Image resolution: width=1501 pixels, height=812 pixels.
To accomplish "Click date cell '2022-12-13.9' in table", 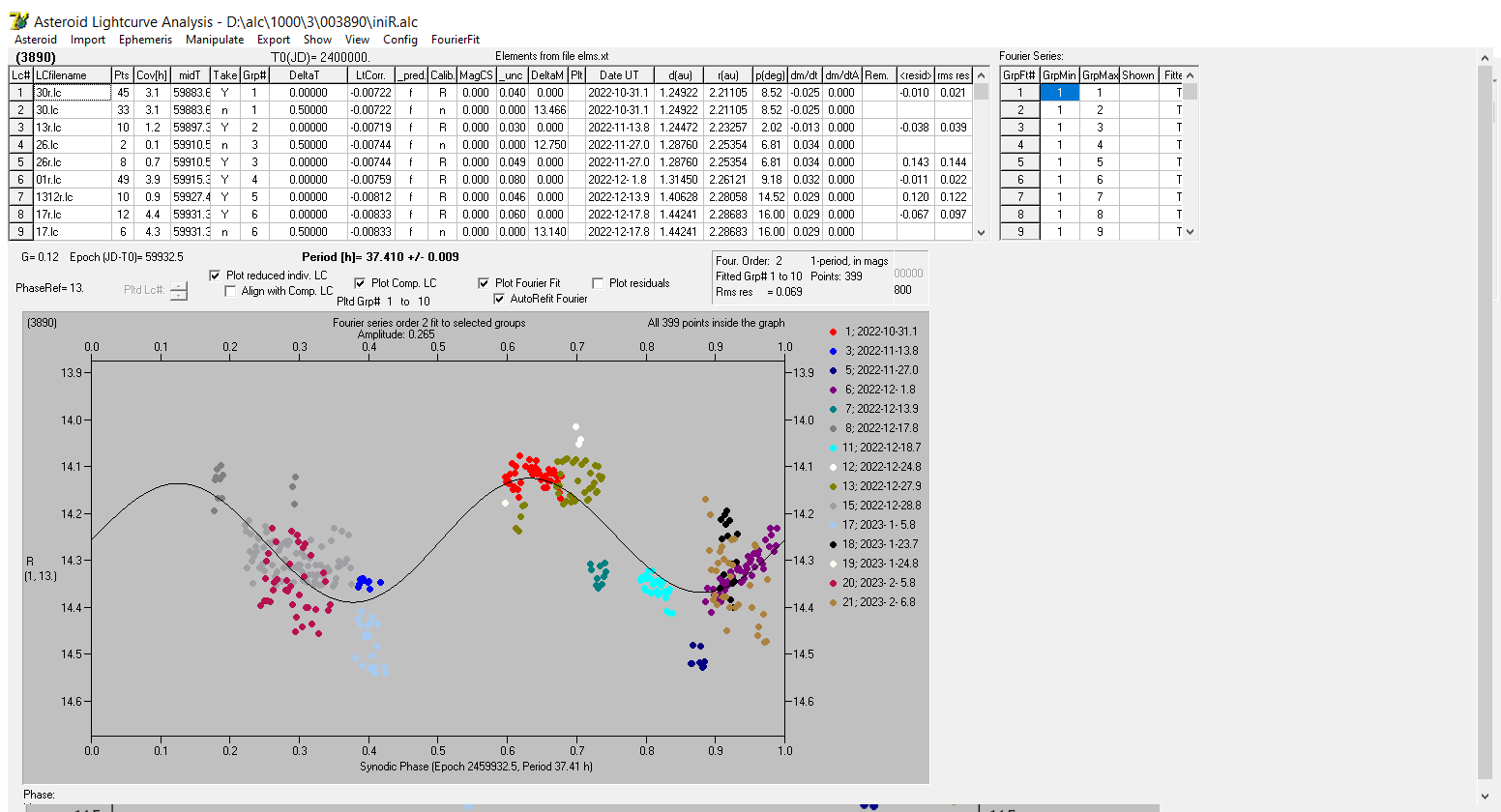I will coord(619,197).
